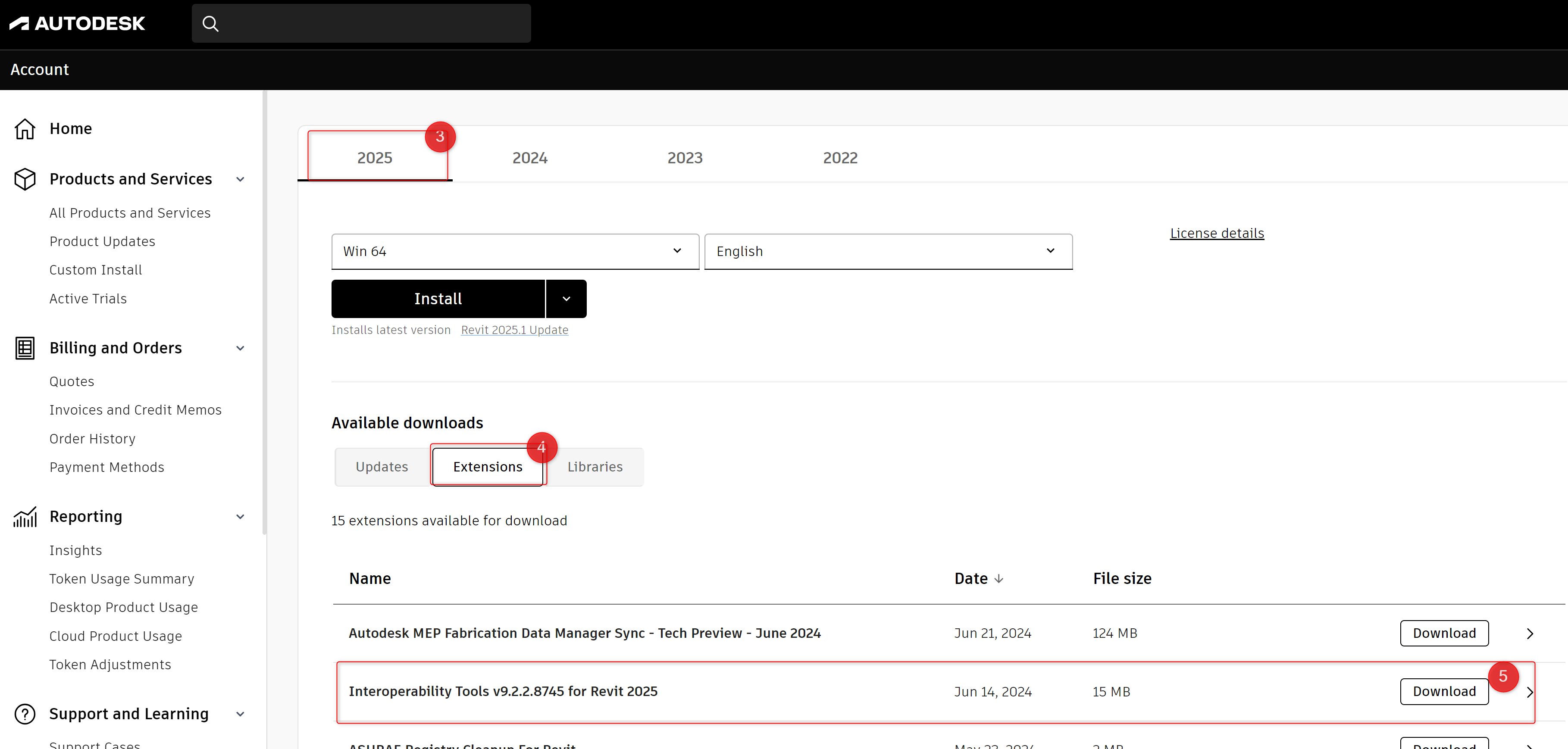Collapse the Reporting section chevron
Viewport: 1568px width, 749px height.
241,517
